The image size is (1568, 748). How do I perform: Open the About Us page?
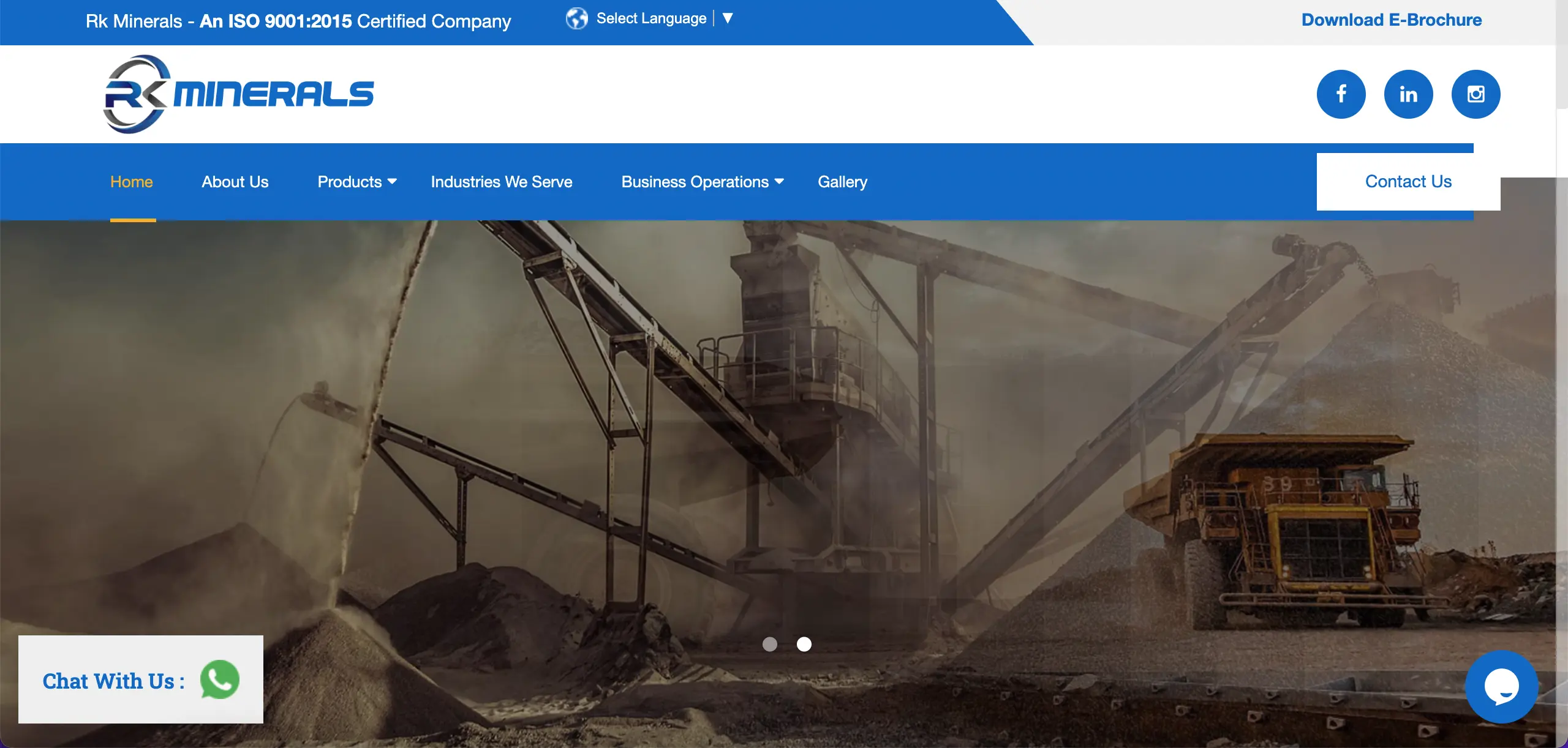click(x=235, y=182)
